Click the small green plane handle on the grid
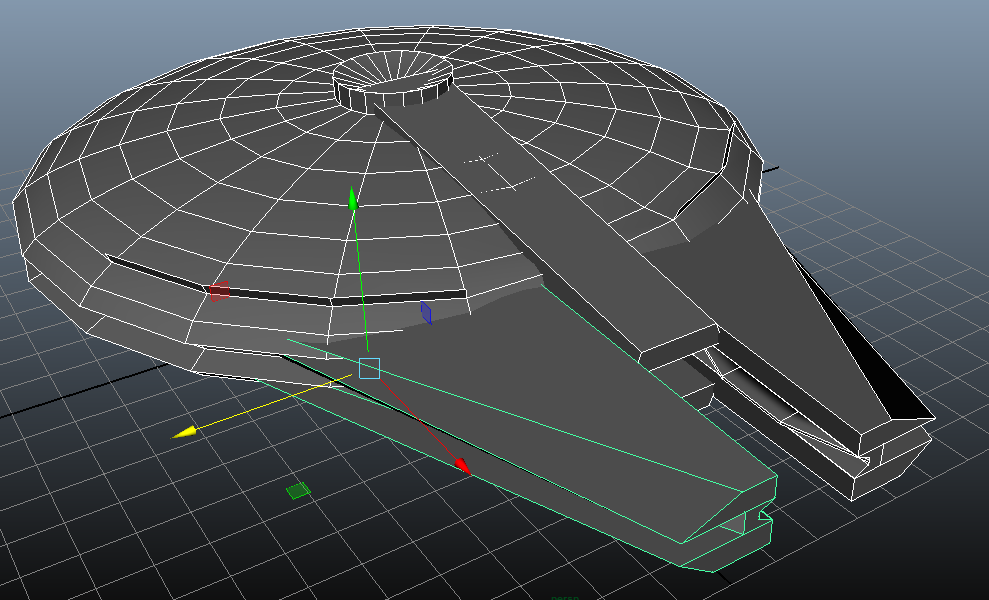 click(298, 490)
